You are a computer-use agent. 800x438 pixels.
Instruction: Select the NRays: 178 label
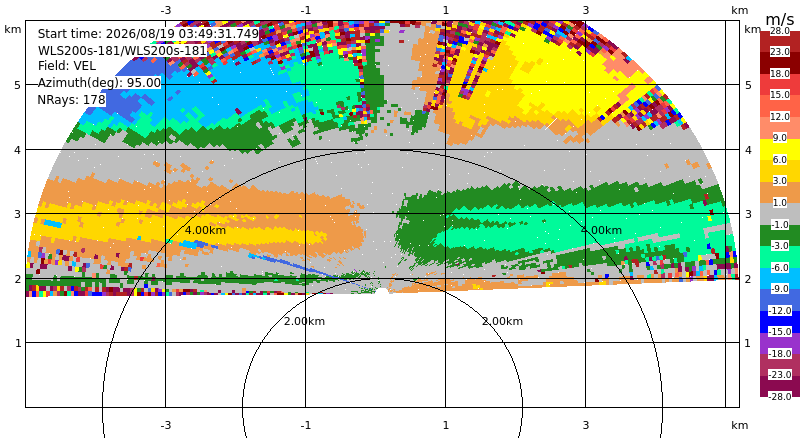tap(71, 100)
